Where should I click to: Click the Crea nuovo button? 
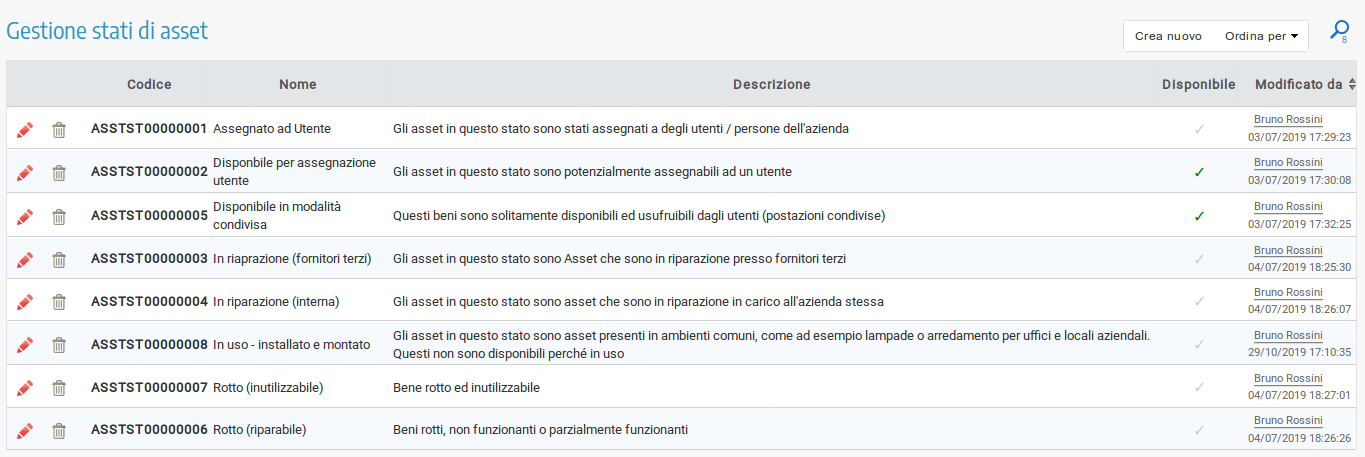point(1168,36)
